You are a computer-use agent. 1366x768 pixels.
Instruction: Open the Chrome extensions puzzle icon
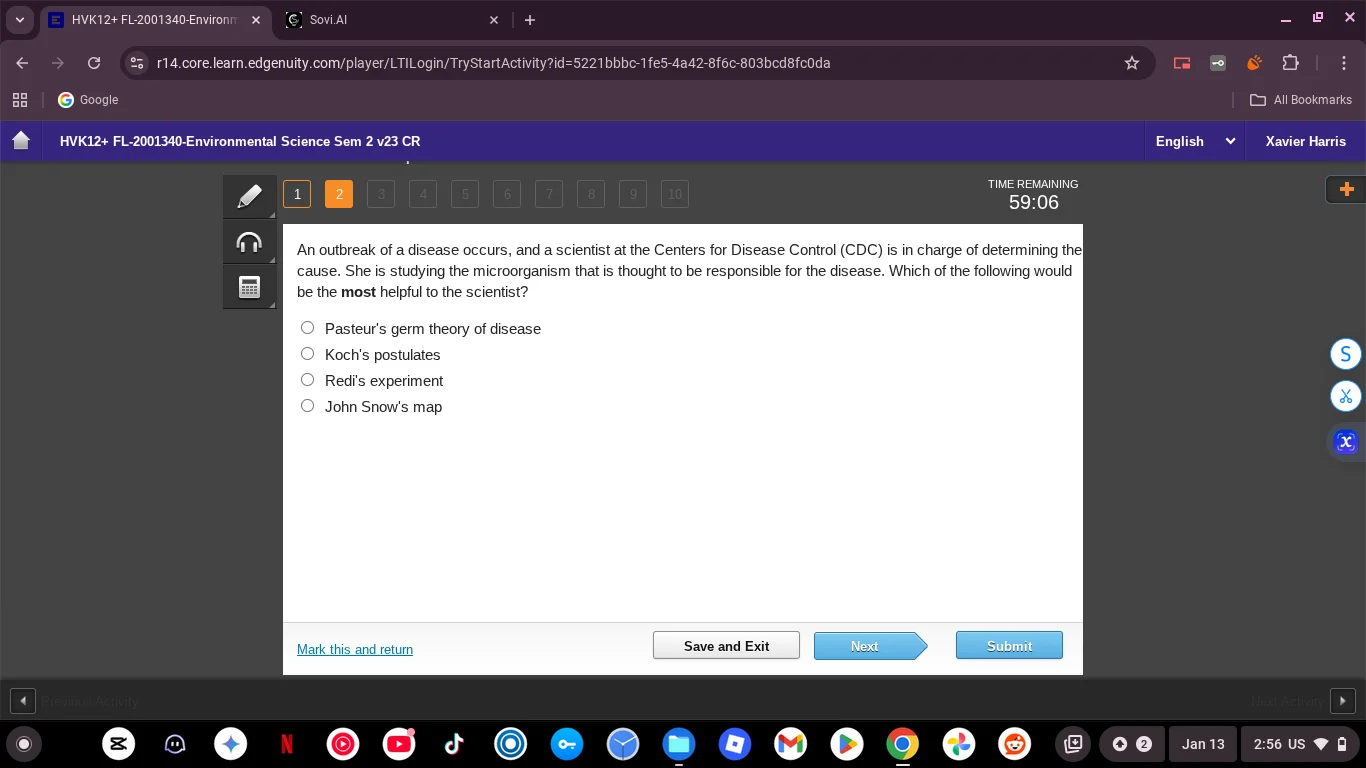[1290, 63]
